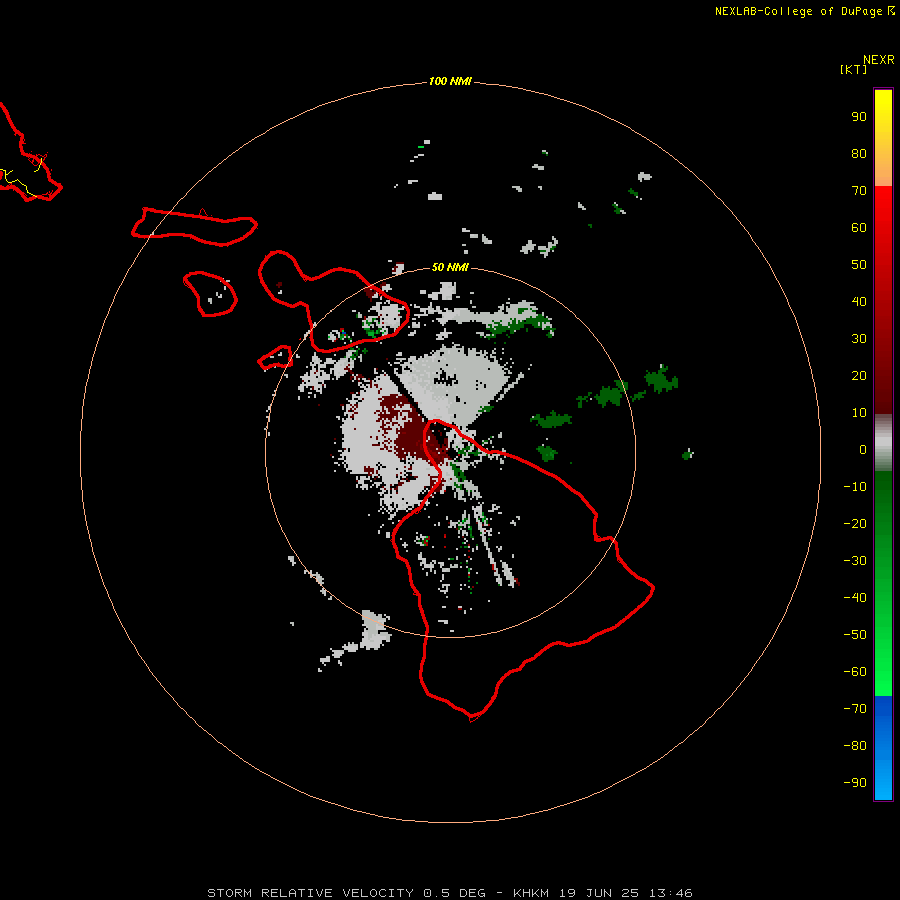Image resolution: width=900 pixels, height=900 pixels.
Task: Click the -90 knot label on the scale
Action: tap(855, 782)
